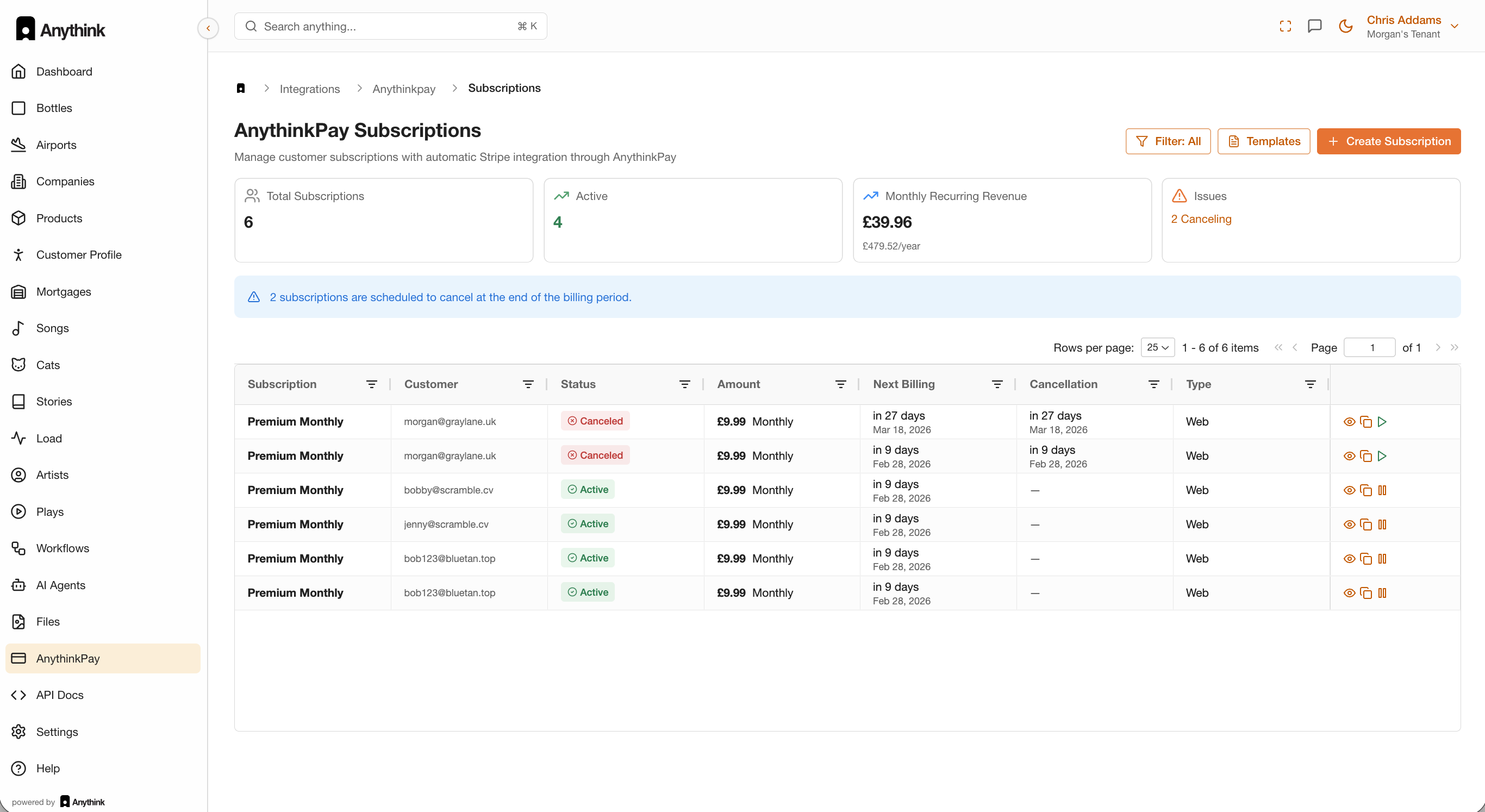Click the fullscreen toggle icon in header
The height and width of the screenshot is (812, 1485).
(x=1285, y=27)
